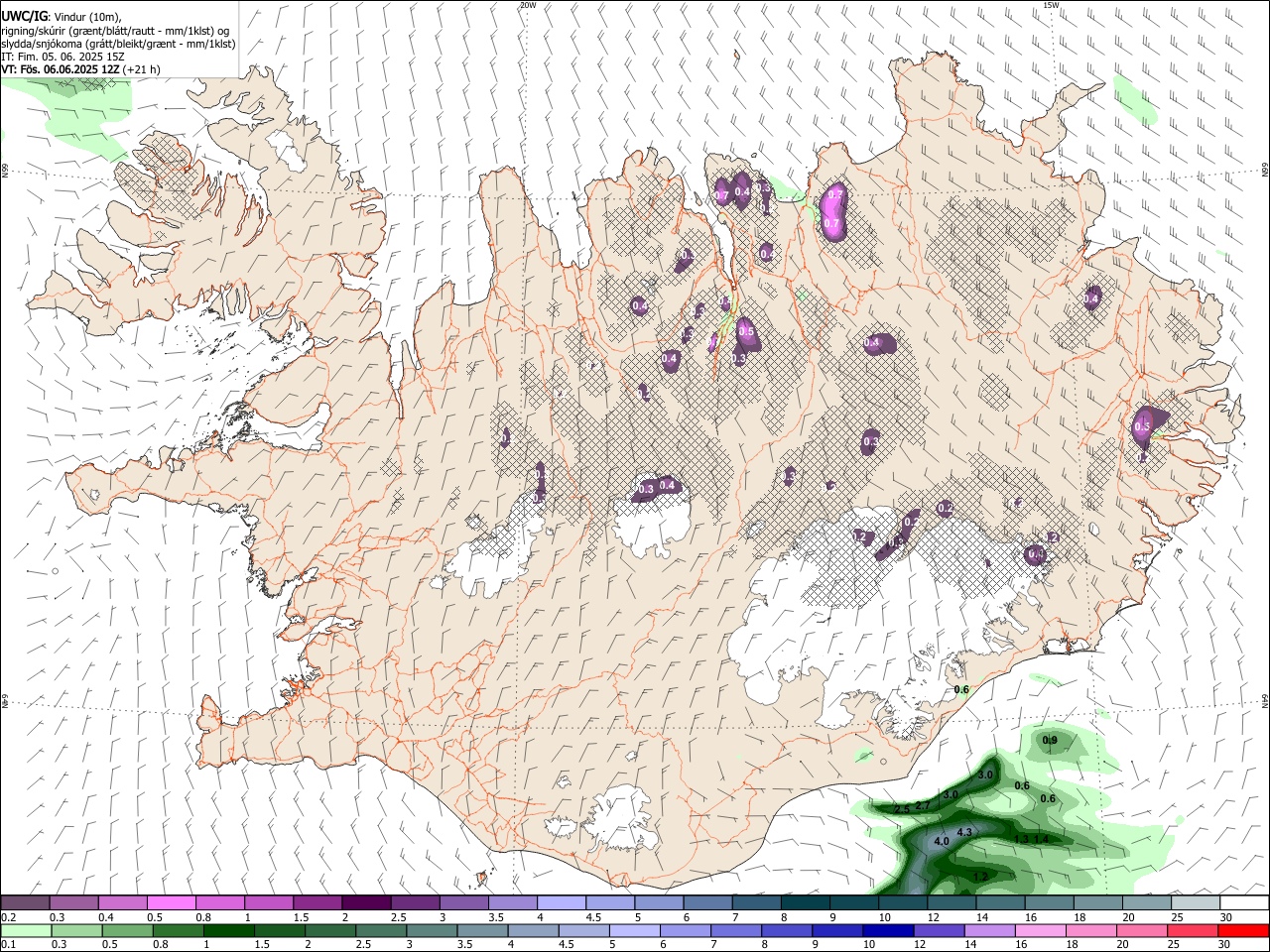This screenshot has width=1270, height=952.
Task: Pick the gray-purple 0.2 swatch that starts the upper legend
Action: coord(25,902)
